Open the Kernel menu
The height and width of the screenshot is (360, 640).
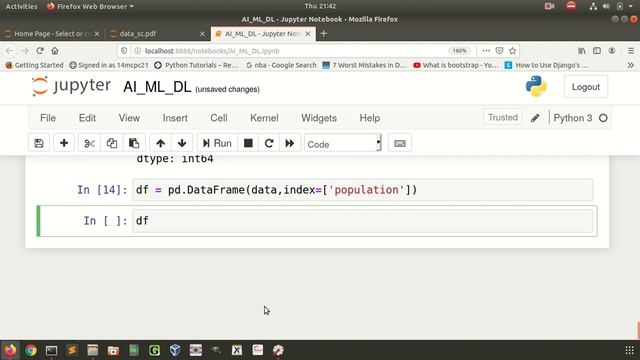point(264,118)
